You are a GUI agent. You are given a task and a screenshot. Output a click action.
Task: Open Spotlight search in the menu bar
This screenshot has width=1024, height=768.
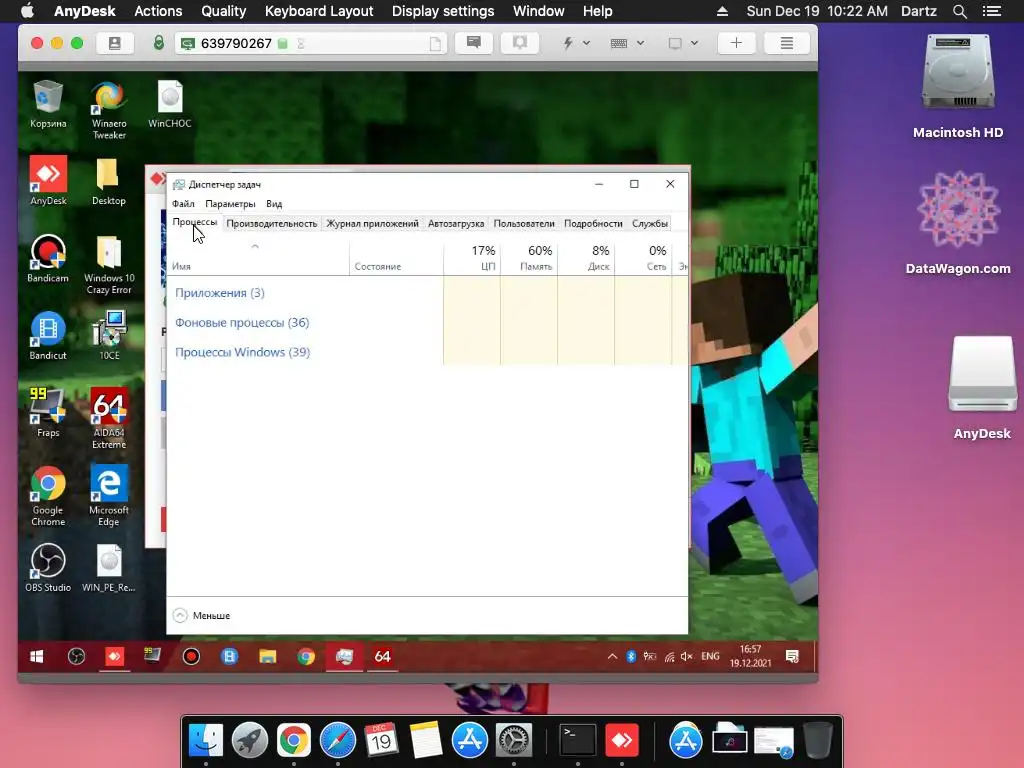[x=959, y=11]
